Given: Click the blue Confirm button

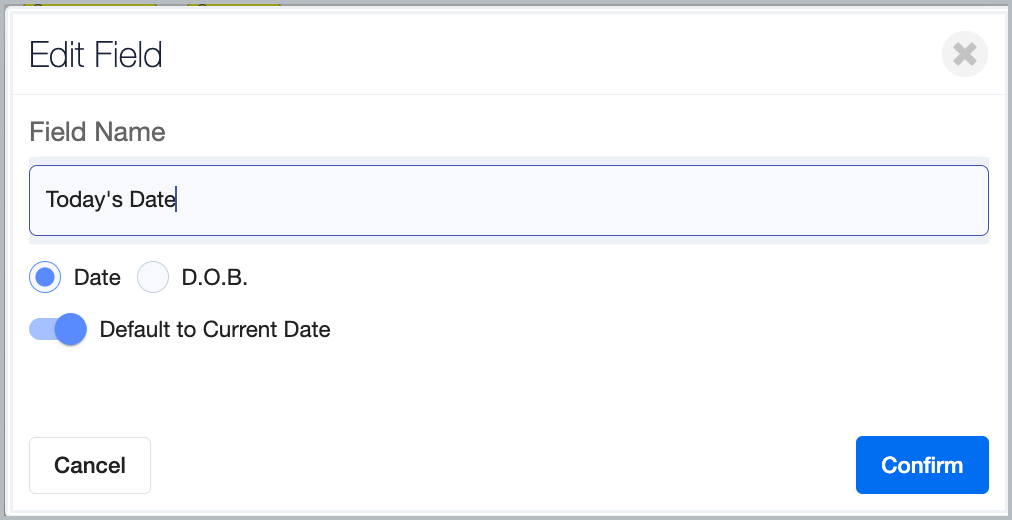Looking at the screenshot, I should [922, 465].
